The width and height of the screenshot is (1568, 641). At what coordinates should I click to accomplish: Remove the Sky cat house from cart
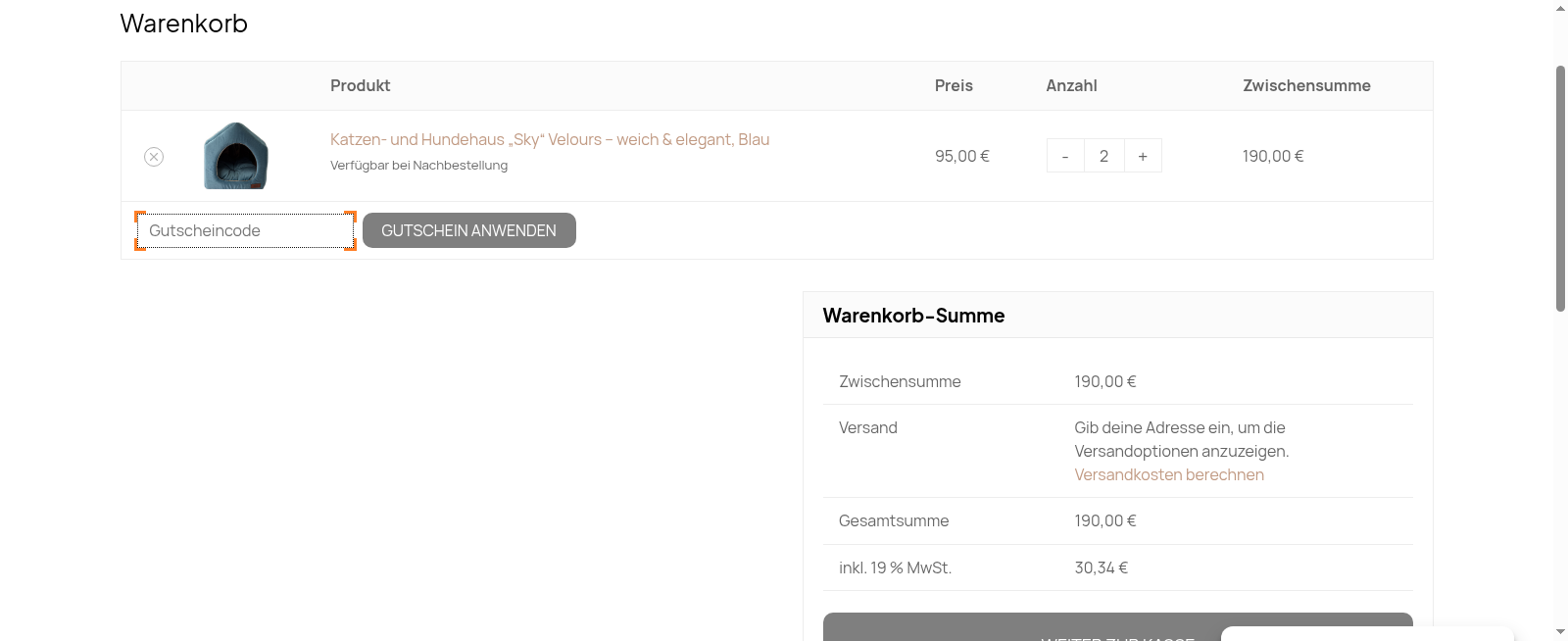click(154, 157)
